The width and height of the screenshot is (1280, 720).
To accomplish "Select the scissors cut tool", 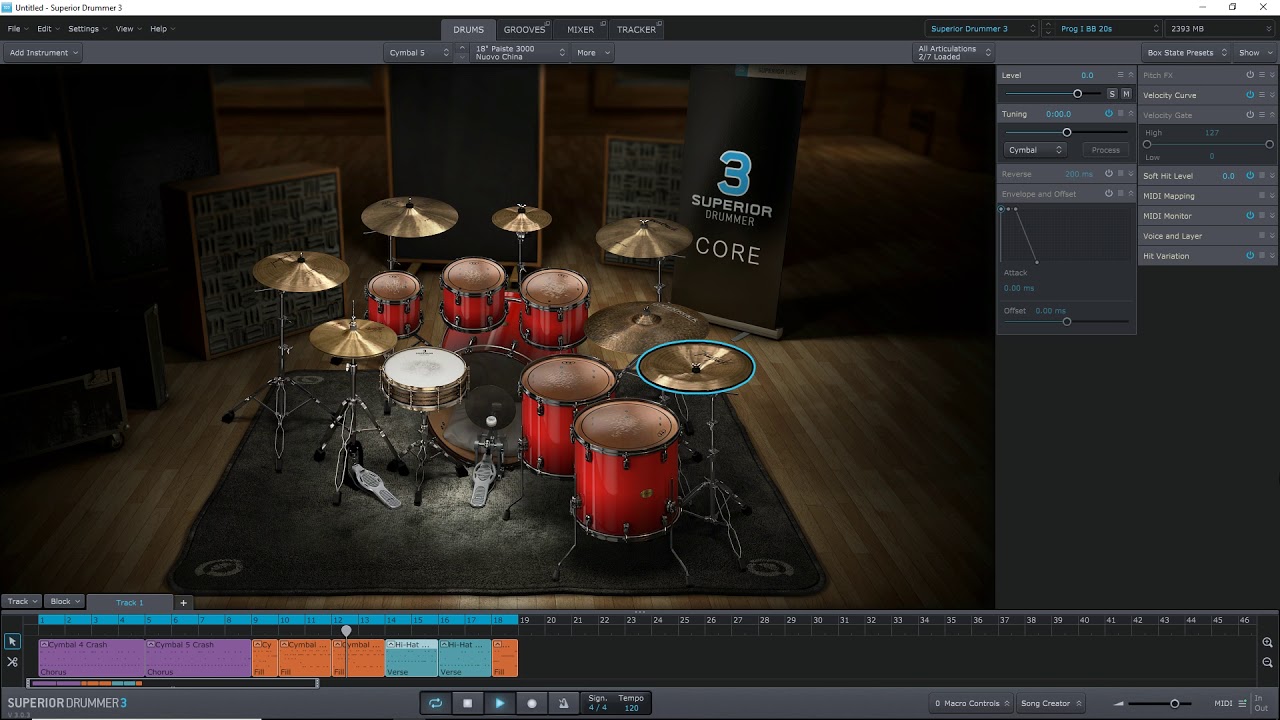I will pyautogui.click(x=12, y=662).
